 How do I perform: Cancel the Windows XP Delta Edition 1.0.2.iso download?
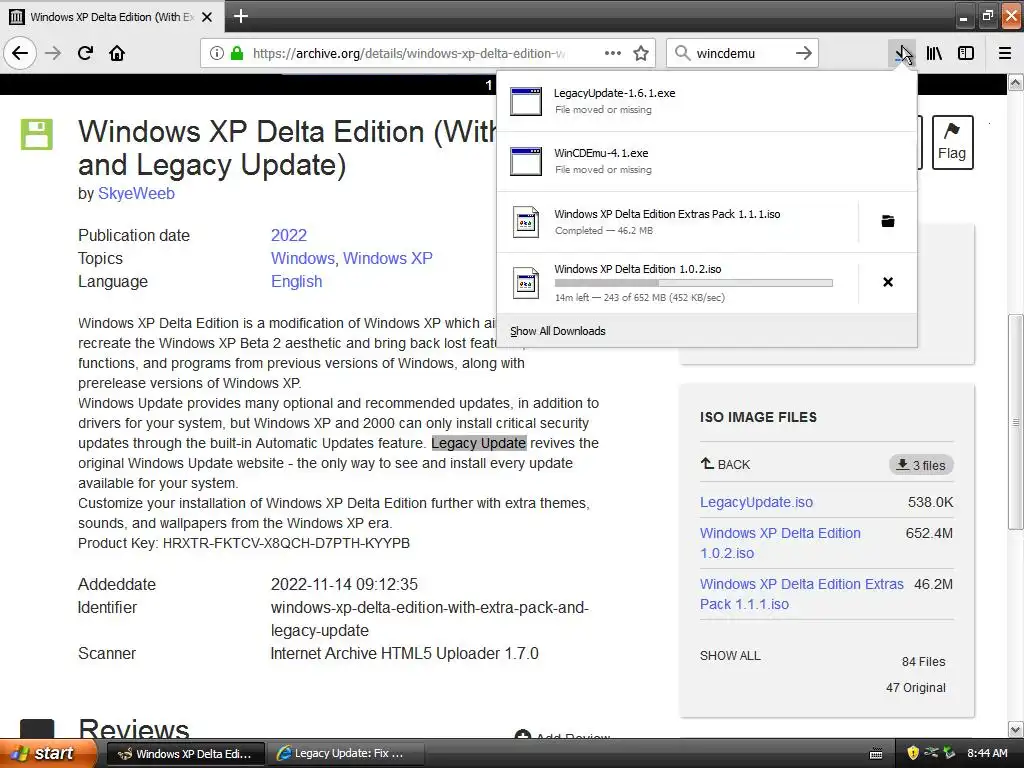coord(888,282)
